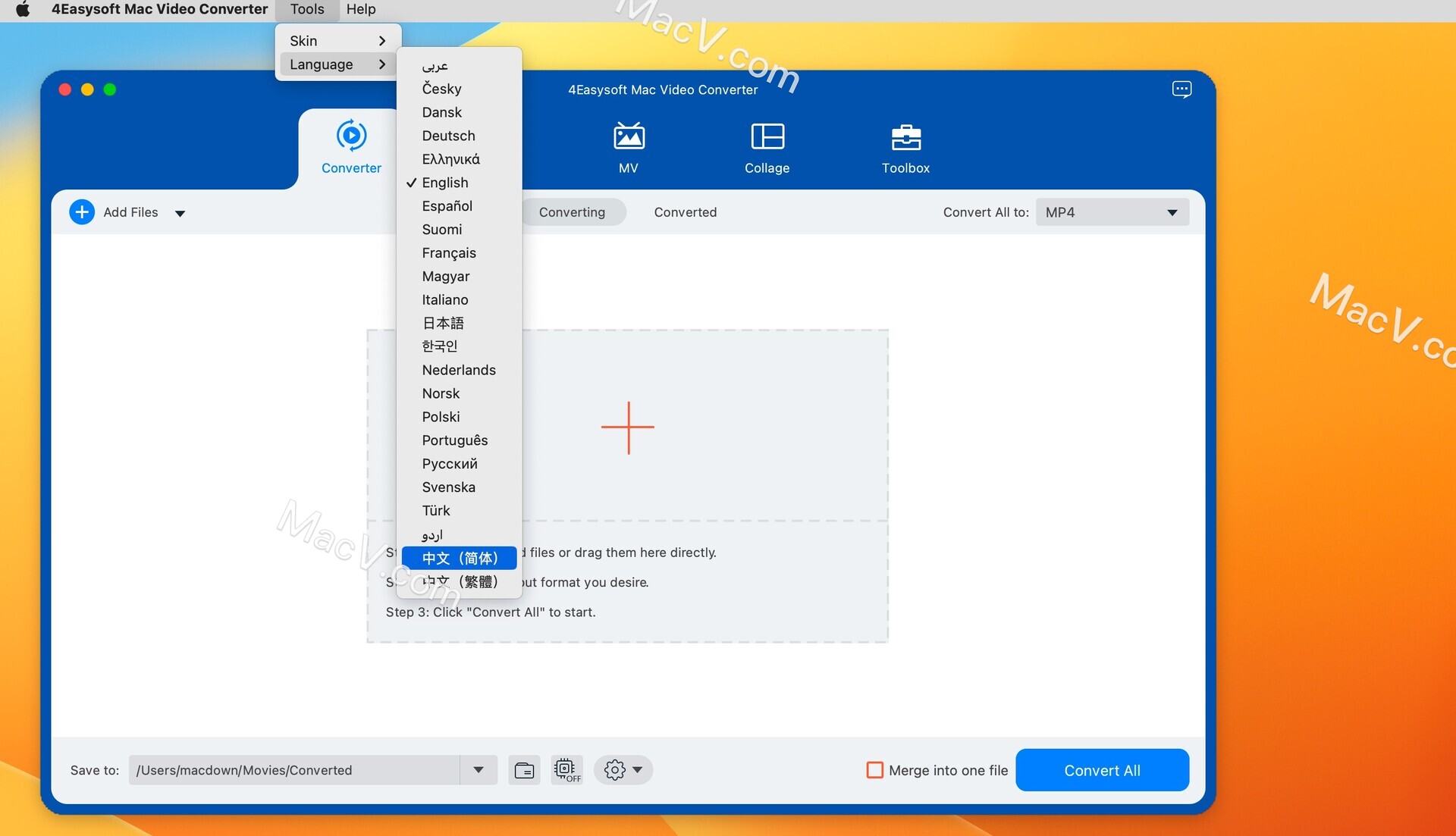Click the Add Files plus icon
The width and height of the screenshot is (1456, 836).
coord(82,212)
